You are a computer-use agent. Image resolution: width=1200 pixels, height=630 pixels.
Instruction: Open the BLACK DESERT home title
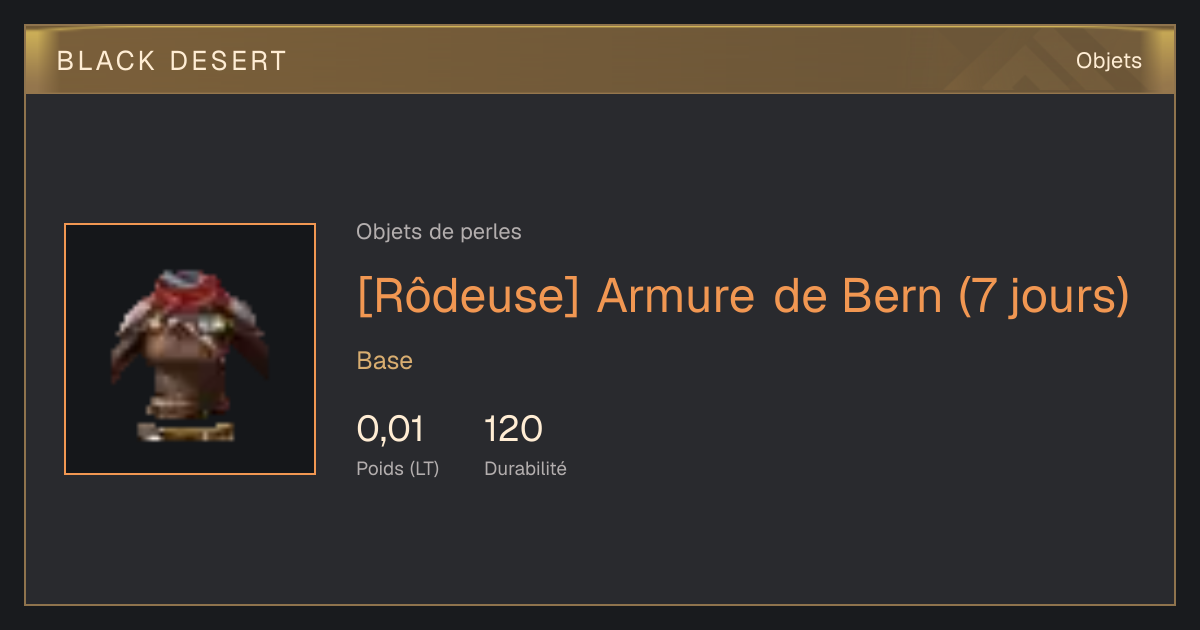(x=172, y=61)
